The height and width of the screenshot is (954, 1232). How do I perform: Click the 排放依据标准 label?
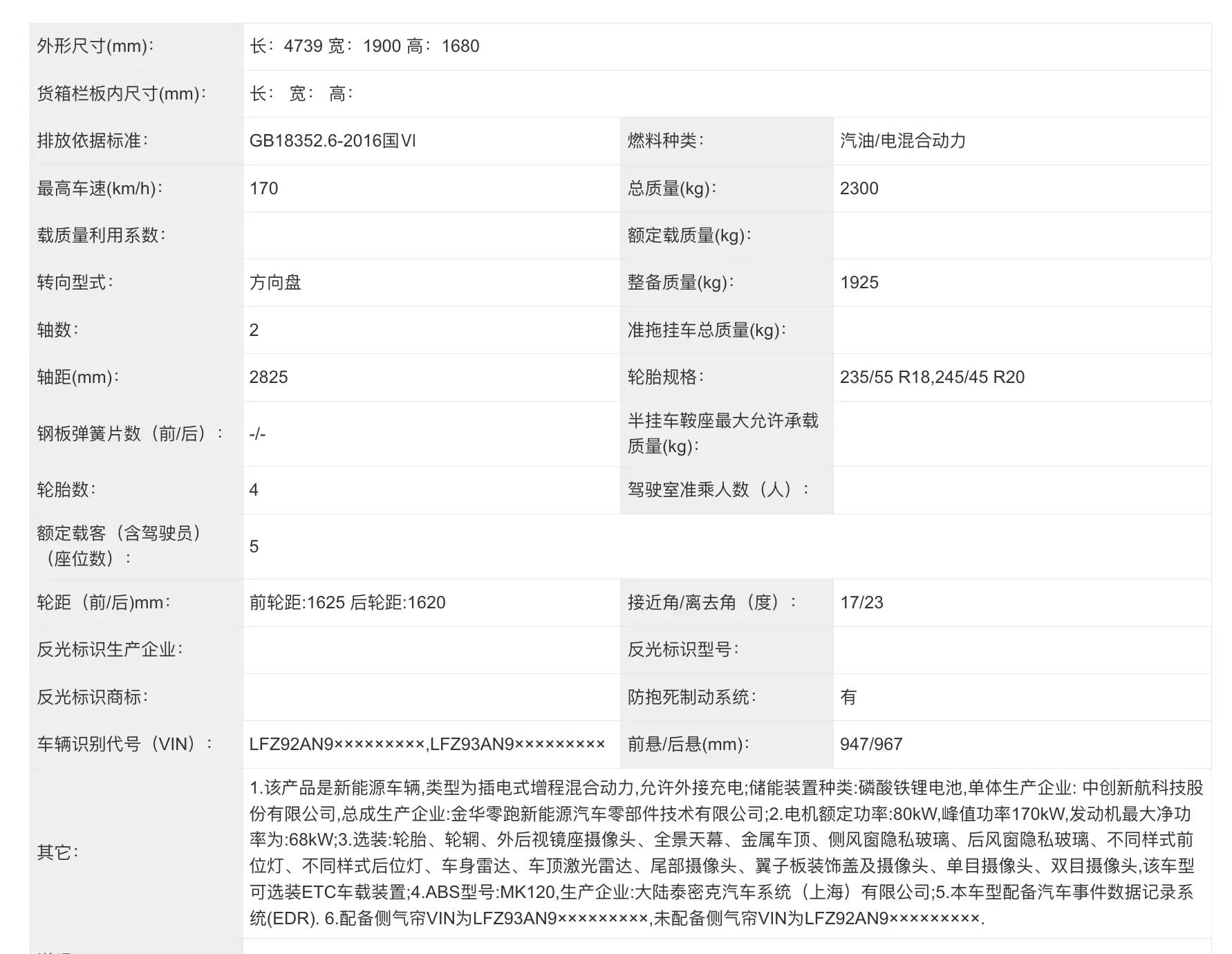(x=93, y=141)
